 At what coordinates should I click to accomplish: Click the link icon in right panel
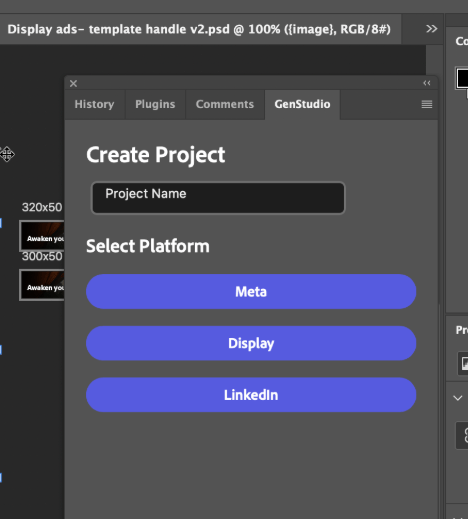[464, 435]
